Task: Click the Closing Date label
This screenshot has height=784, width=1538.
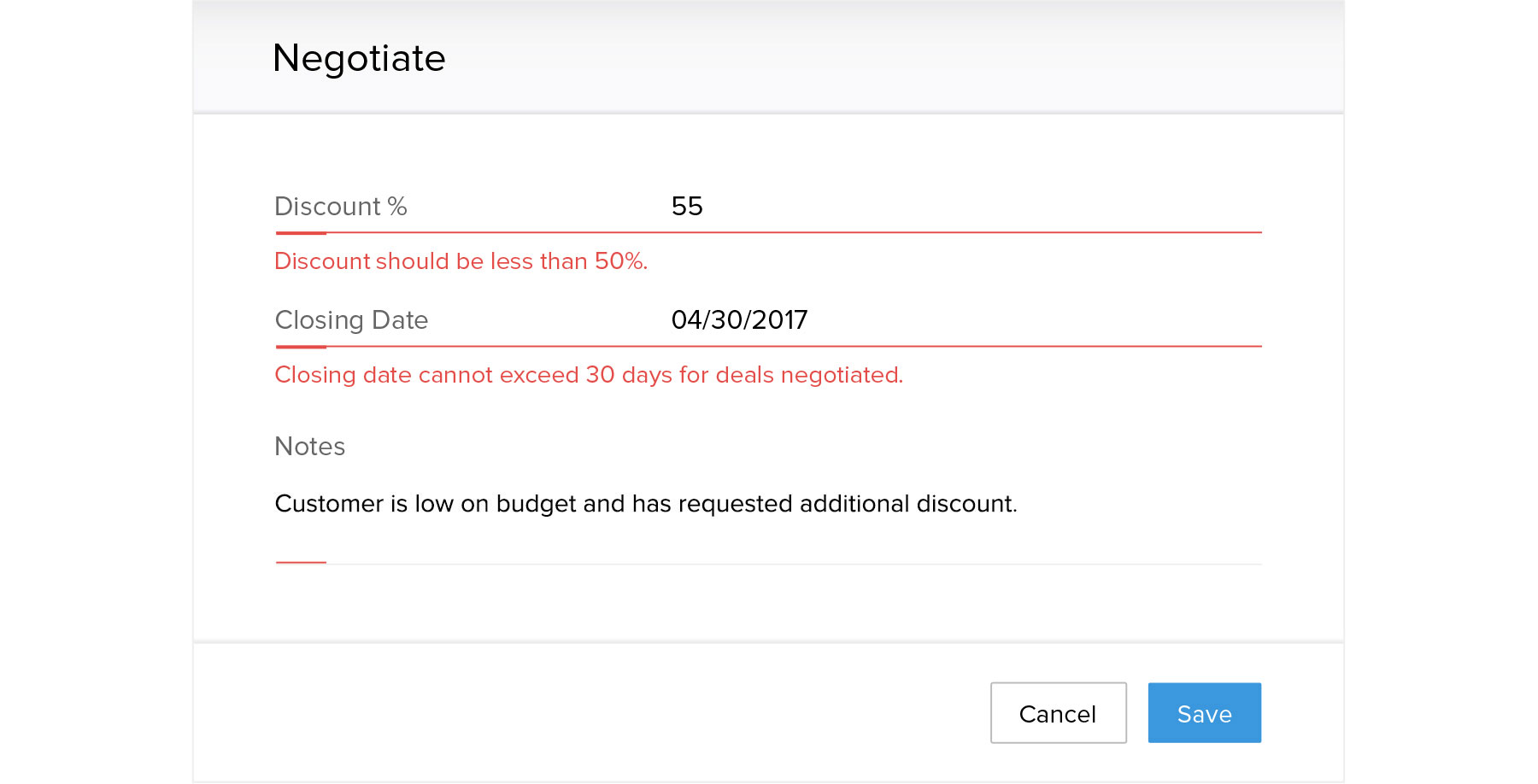Action: [351, 319]
